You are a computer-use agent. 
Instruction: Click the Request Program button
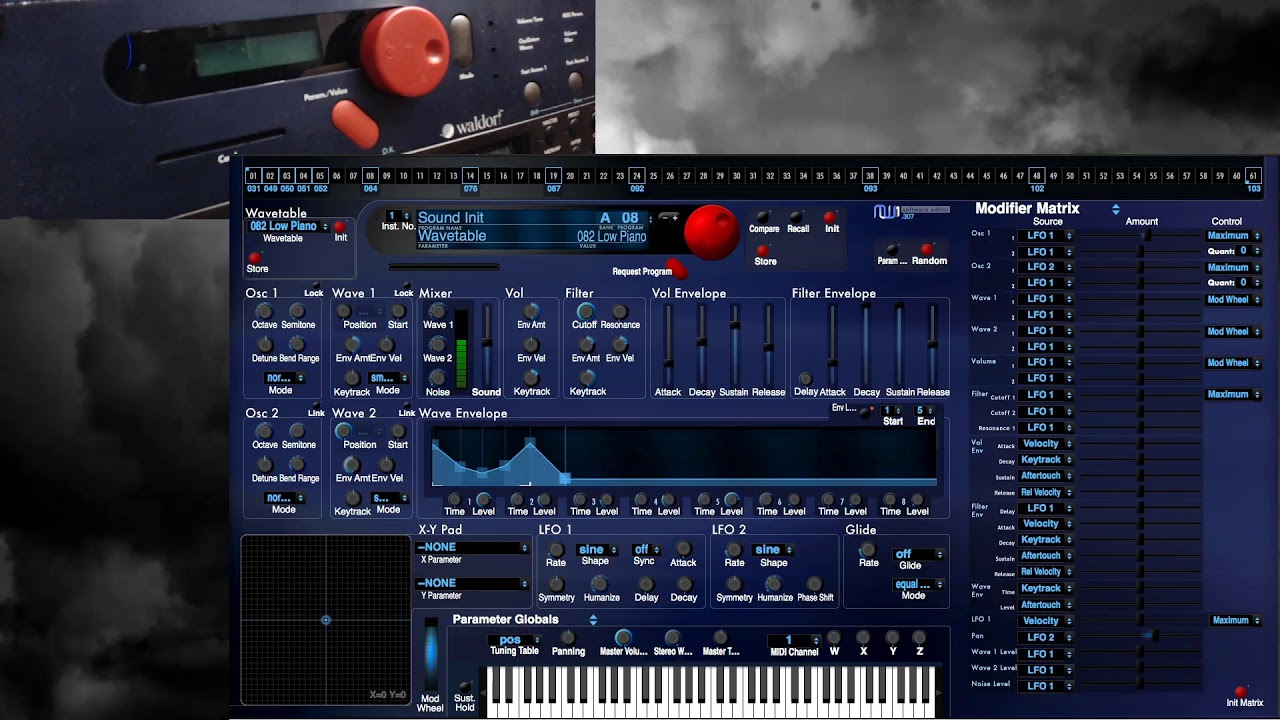pos(677,267)
